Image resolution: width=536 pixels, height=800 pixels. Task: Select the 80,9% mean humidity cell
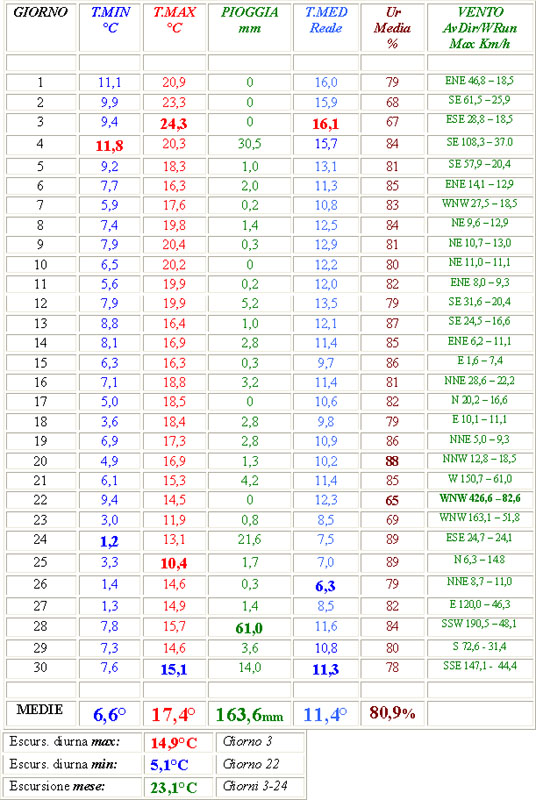click(392, 713)
